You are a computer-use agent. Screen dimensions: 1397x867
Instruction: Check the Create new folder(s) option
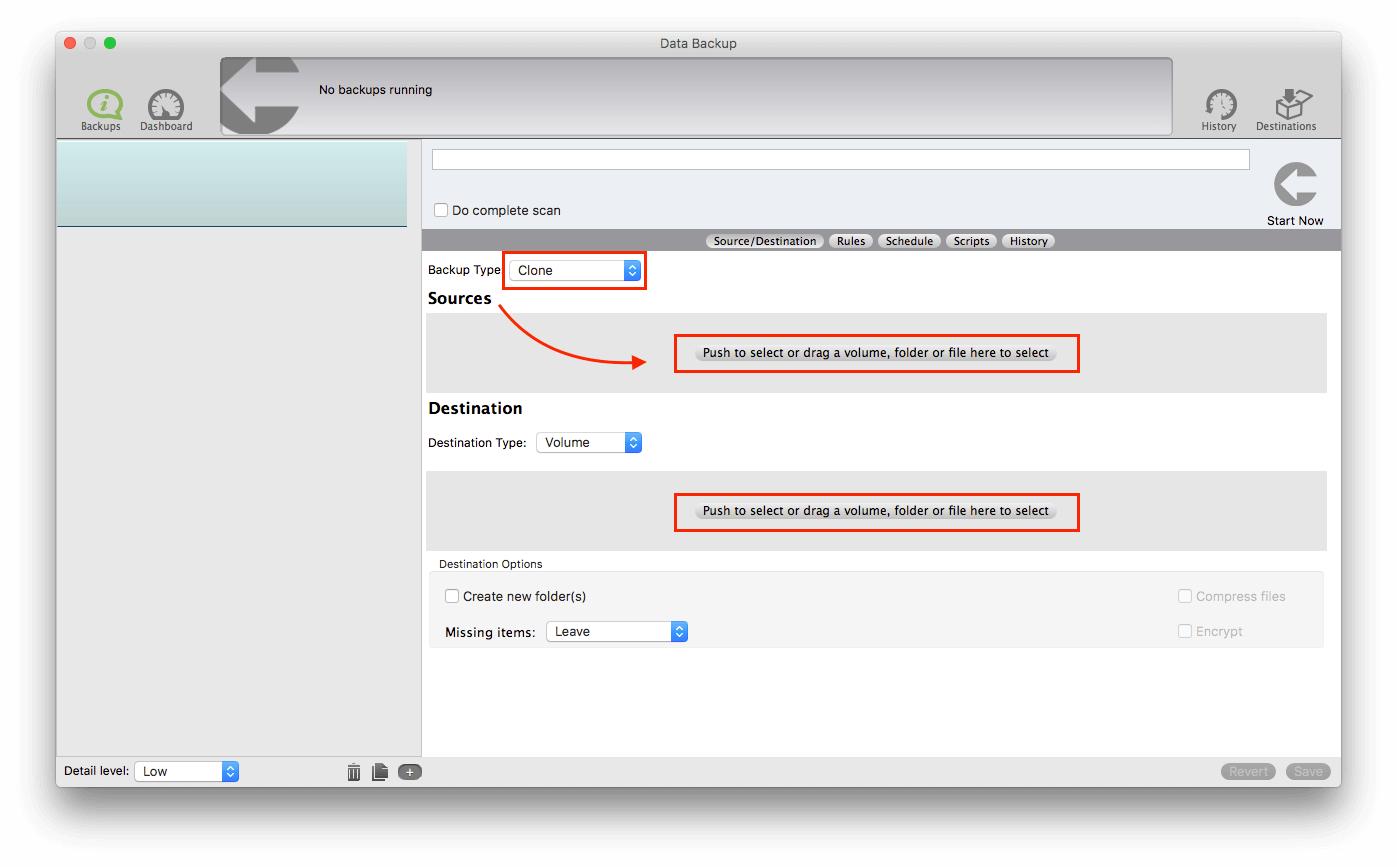(452, 596)
